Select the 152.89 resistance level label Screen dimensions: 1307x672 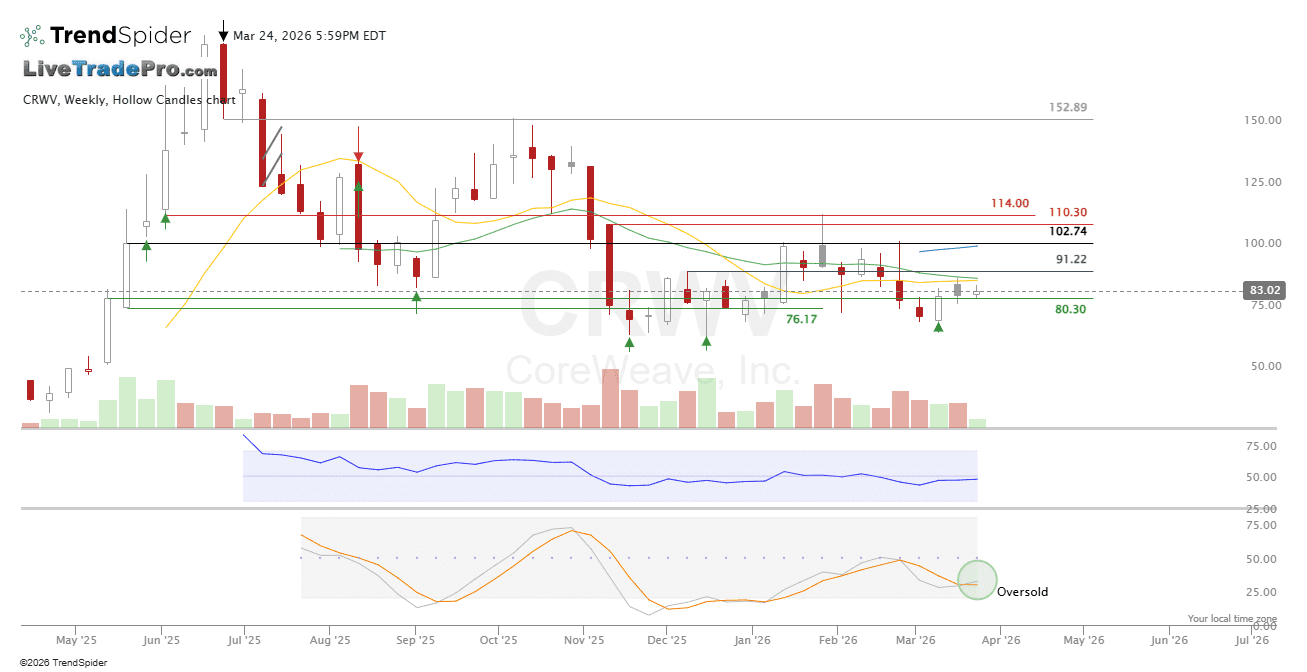(1067, 107)
